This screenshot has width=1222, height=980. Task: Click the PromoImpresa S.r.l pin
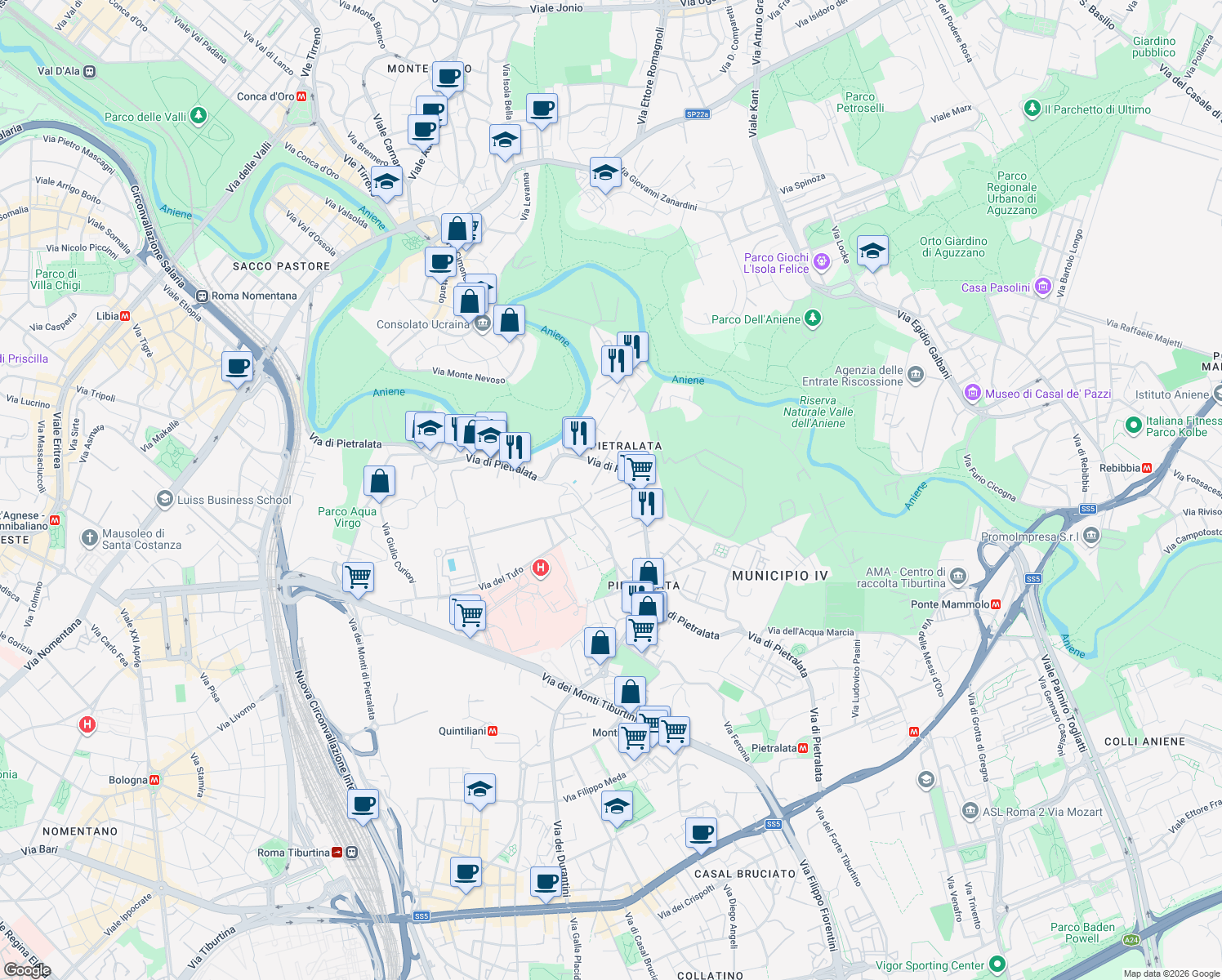1092,536
